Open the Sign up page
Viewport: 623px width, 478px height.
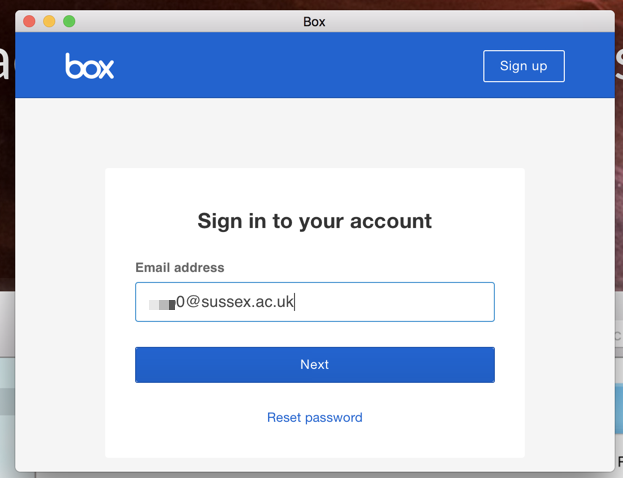coord(524,66)
